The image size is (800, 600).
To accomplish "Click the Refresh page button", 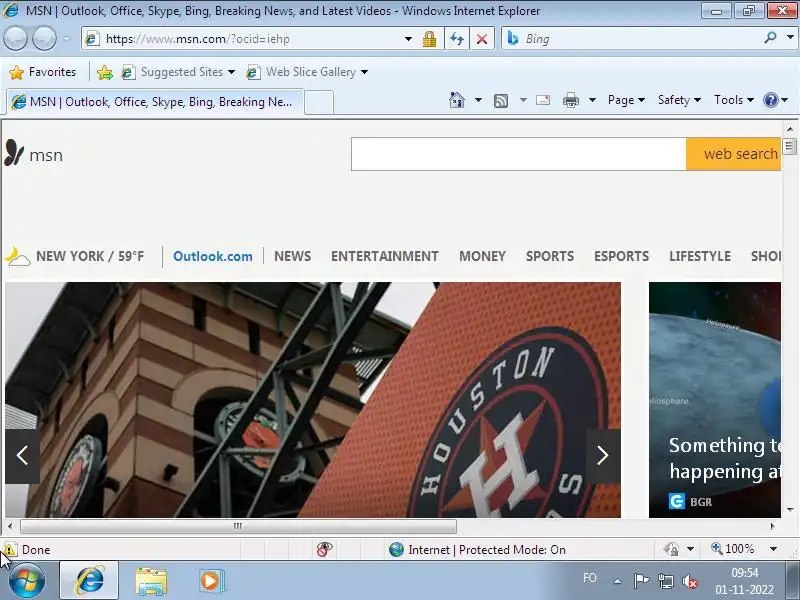I will point(457,39).
